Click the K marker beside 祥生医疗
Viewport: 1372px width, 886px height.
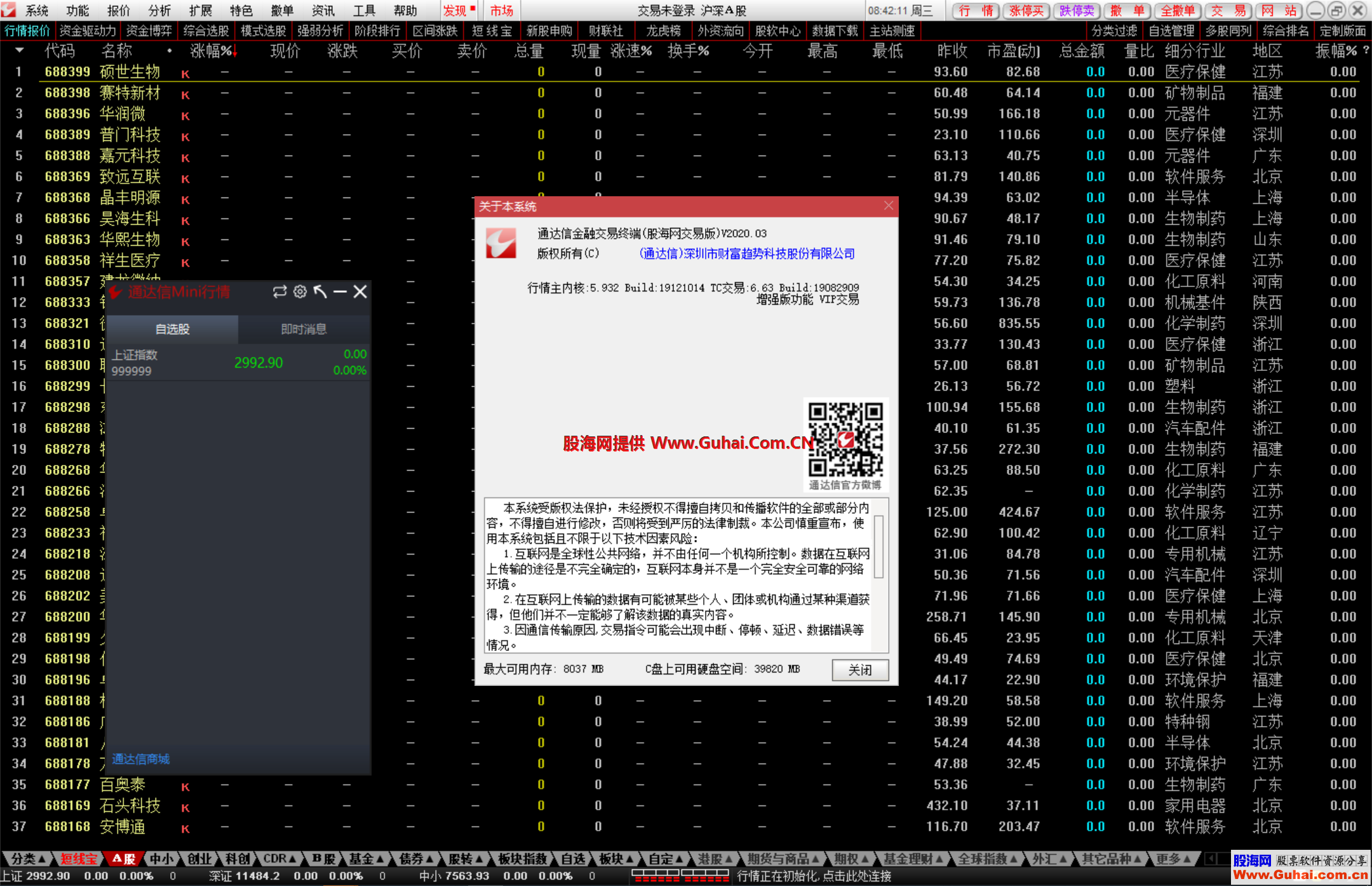pyautogui.click(x=185, y=263)
